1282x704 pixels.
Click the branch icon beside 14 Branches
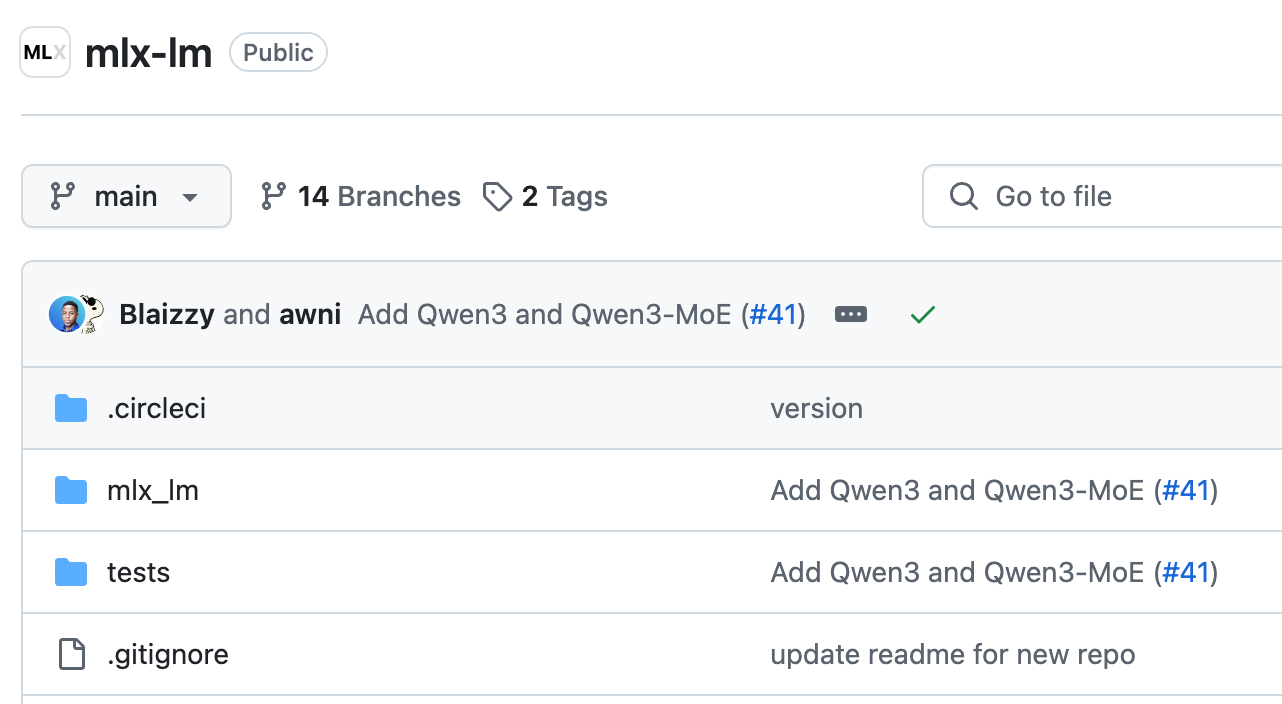pos(273,196)
